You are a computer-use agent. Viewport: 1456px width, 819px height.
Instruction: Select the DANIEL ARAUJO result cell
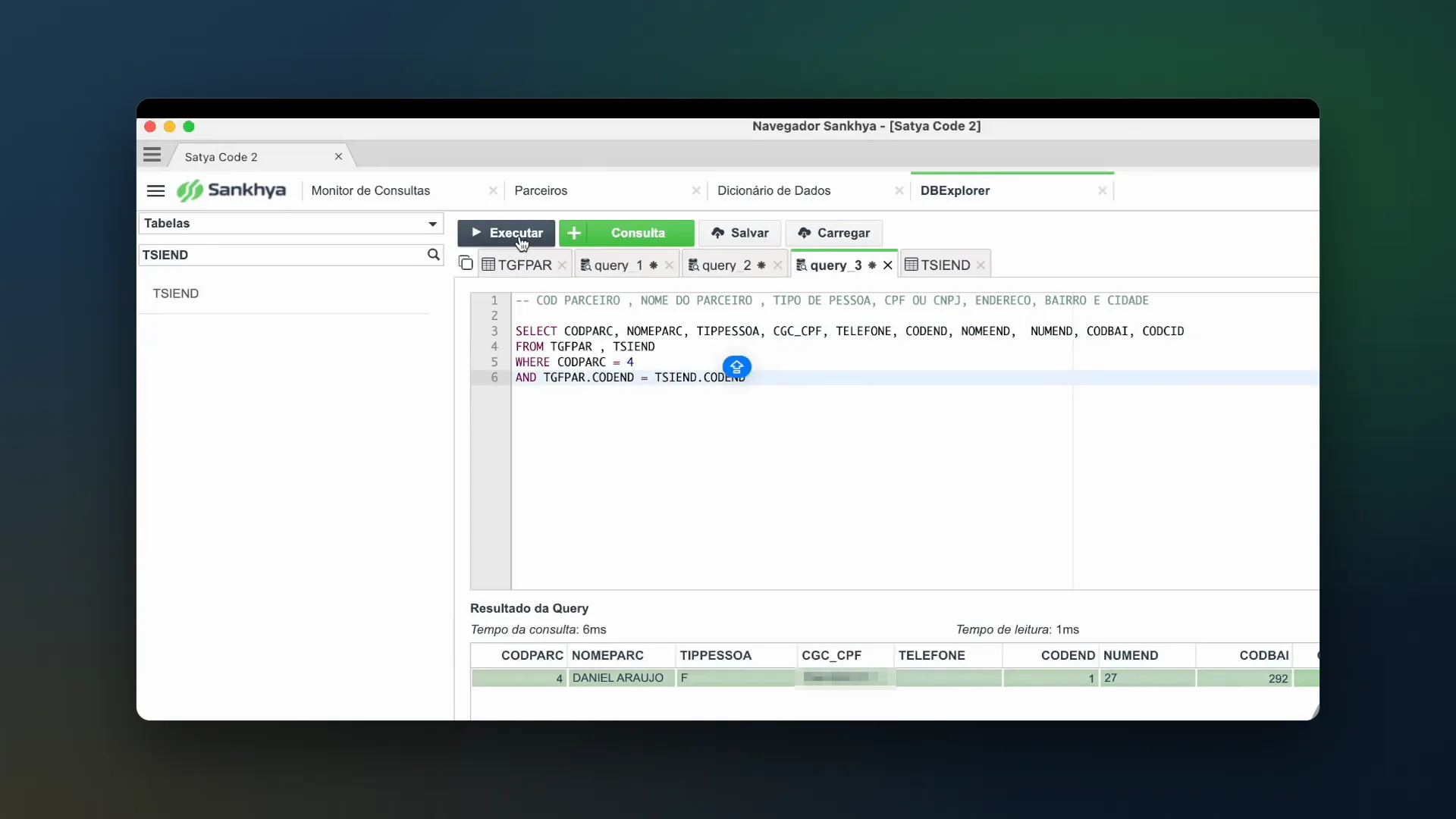[621, 678]
